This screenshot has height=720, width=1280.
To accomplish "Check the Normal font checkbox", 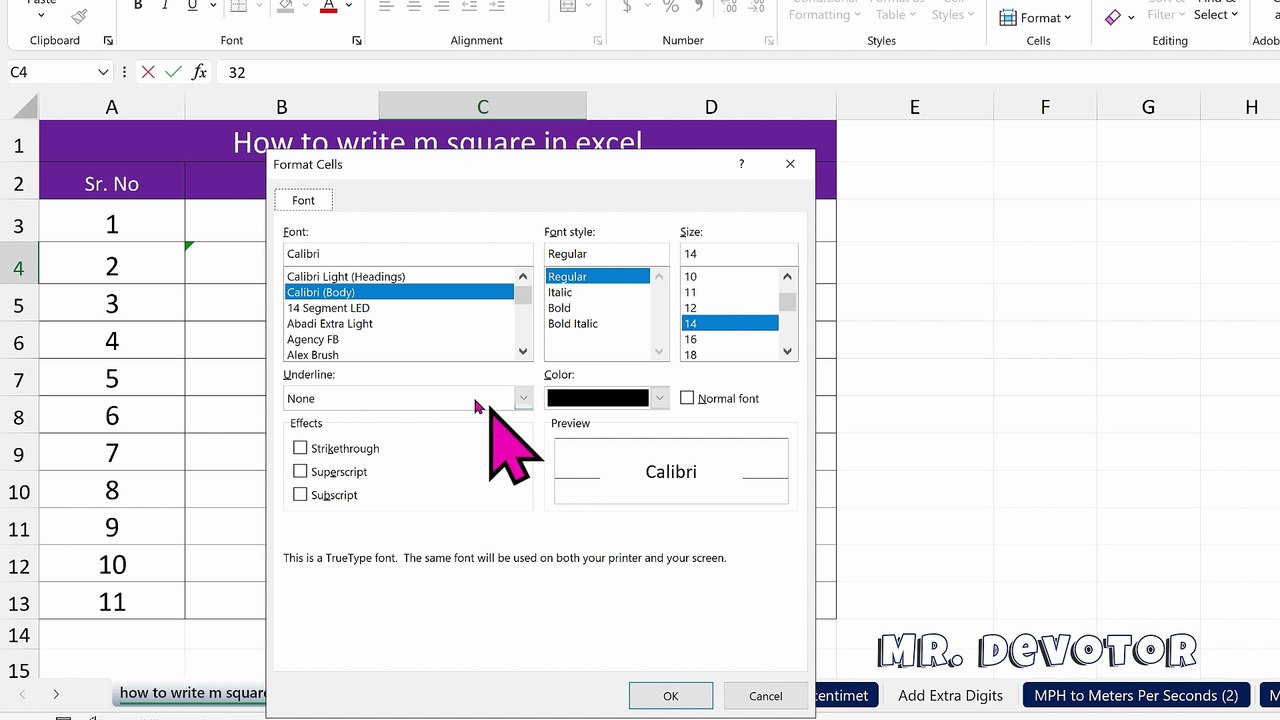I will point(687,398).
